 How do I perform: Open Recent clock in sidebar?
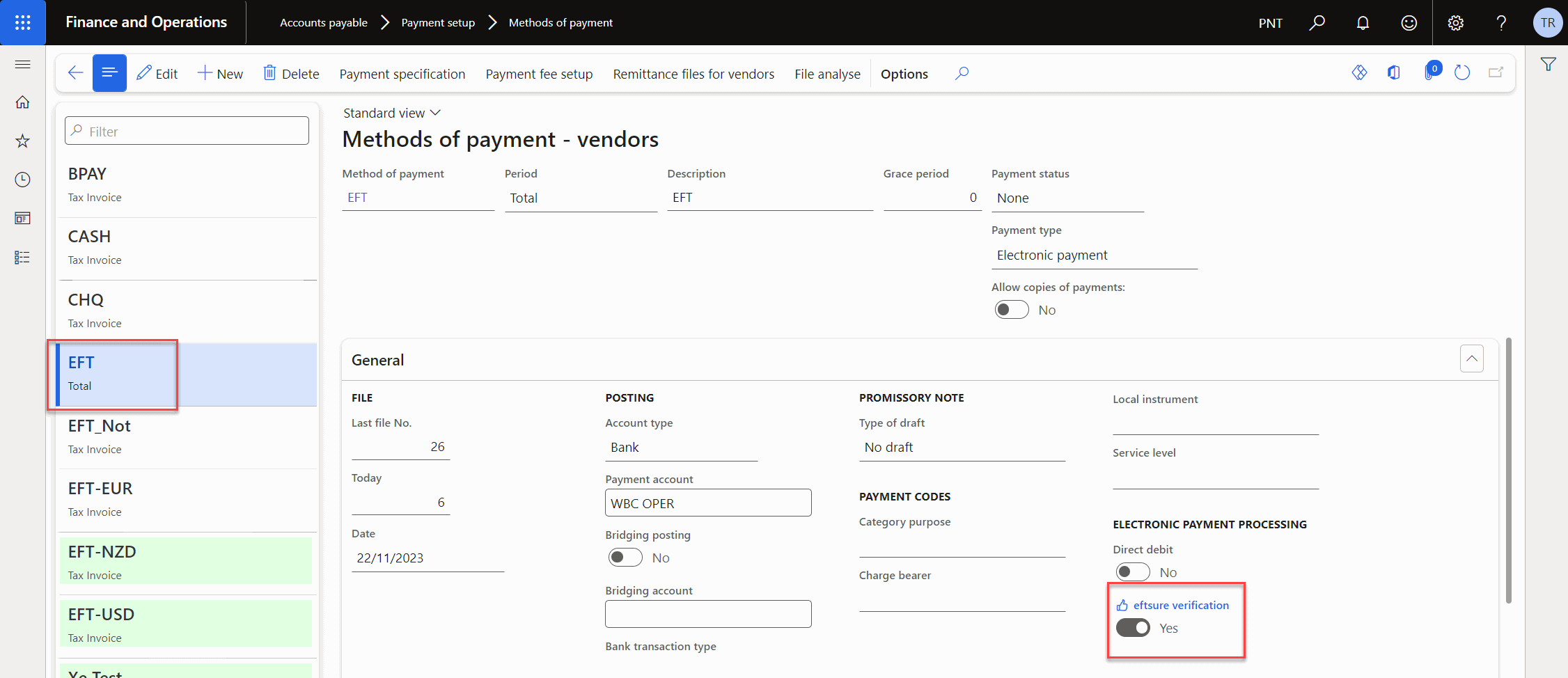click(x=22, y=180)
